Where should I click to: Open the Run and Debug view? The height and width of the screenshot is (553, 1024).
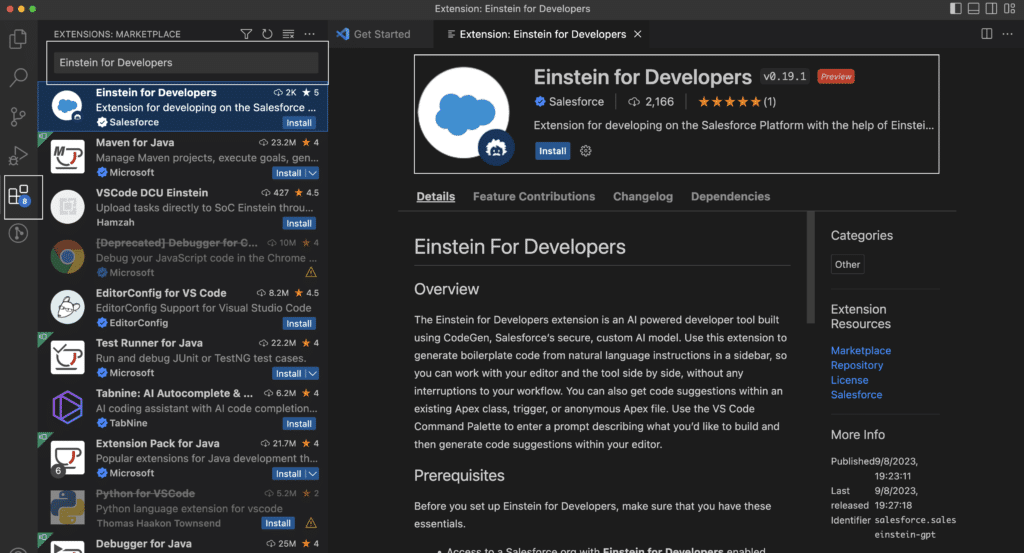click(18, 155)
